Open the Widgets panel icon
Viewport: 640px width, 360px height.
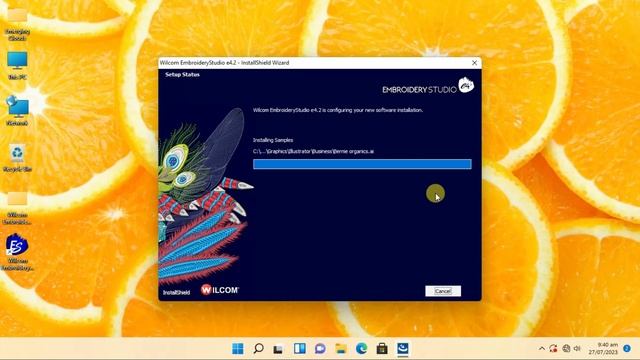coord(300,349)
